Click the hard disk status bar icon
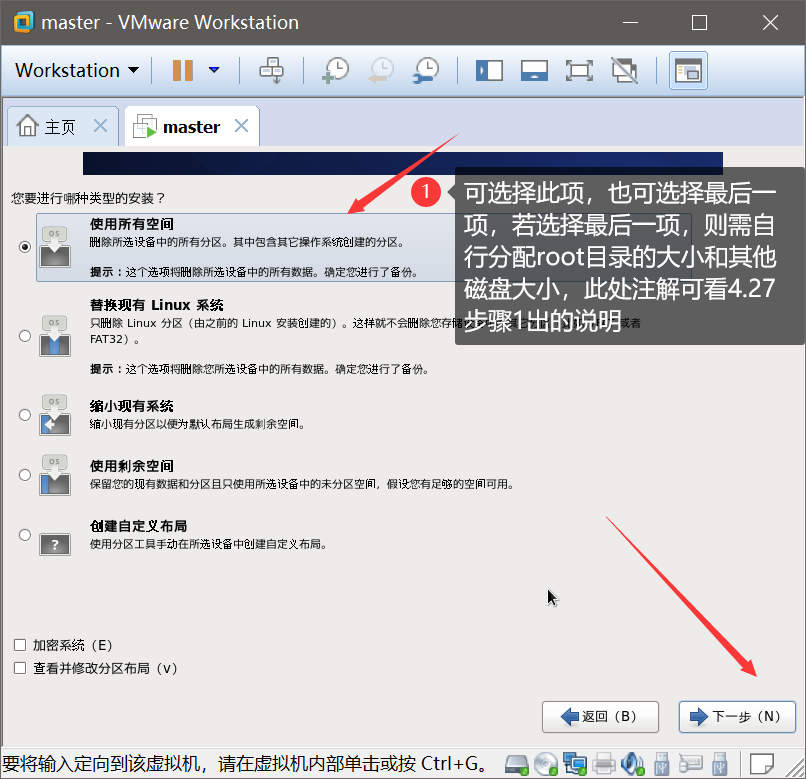This screenshot has height=779, width=806. point(517,764)
